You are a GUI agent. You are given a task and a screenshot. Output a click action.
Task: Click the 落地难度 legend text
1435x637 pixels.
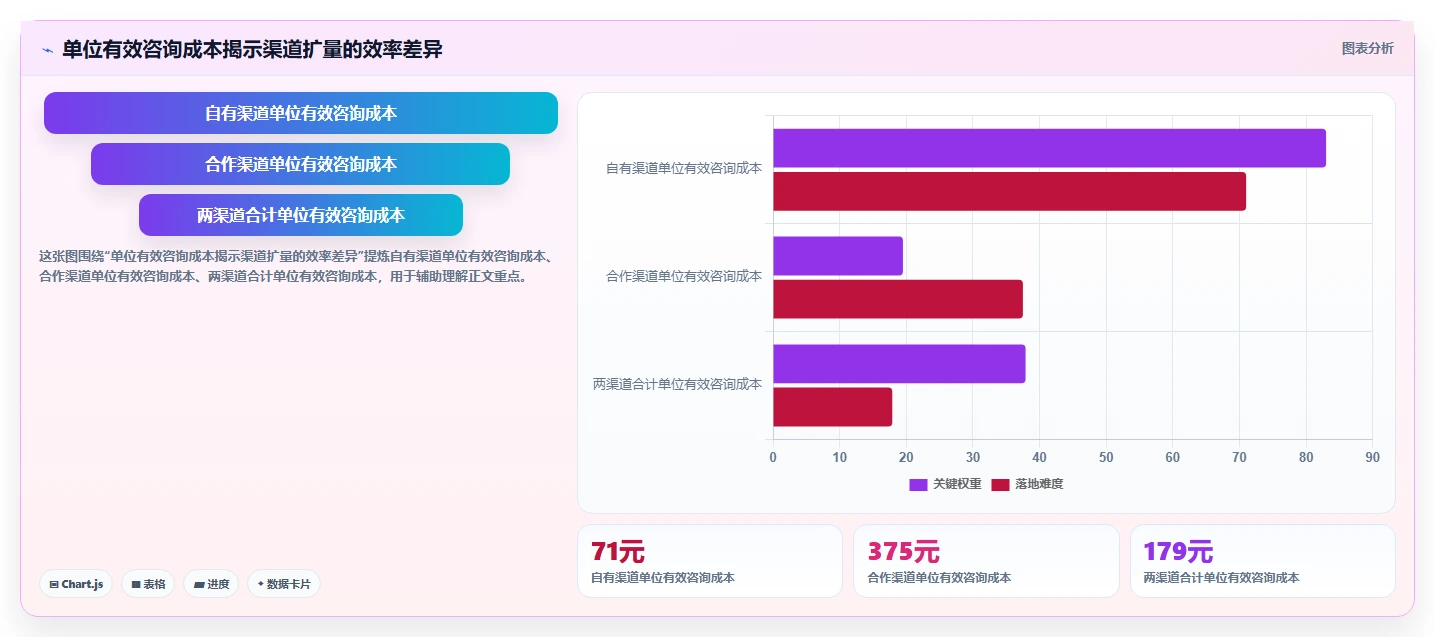[x=1039, y=484]
